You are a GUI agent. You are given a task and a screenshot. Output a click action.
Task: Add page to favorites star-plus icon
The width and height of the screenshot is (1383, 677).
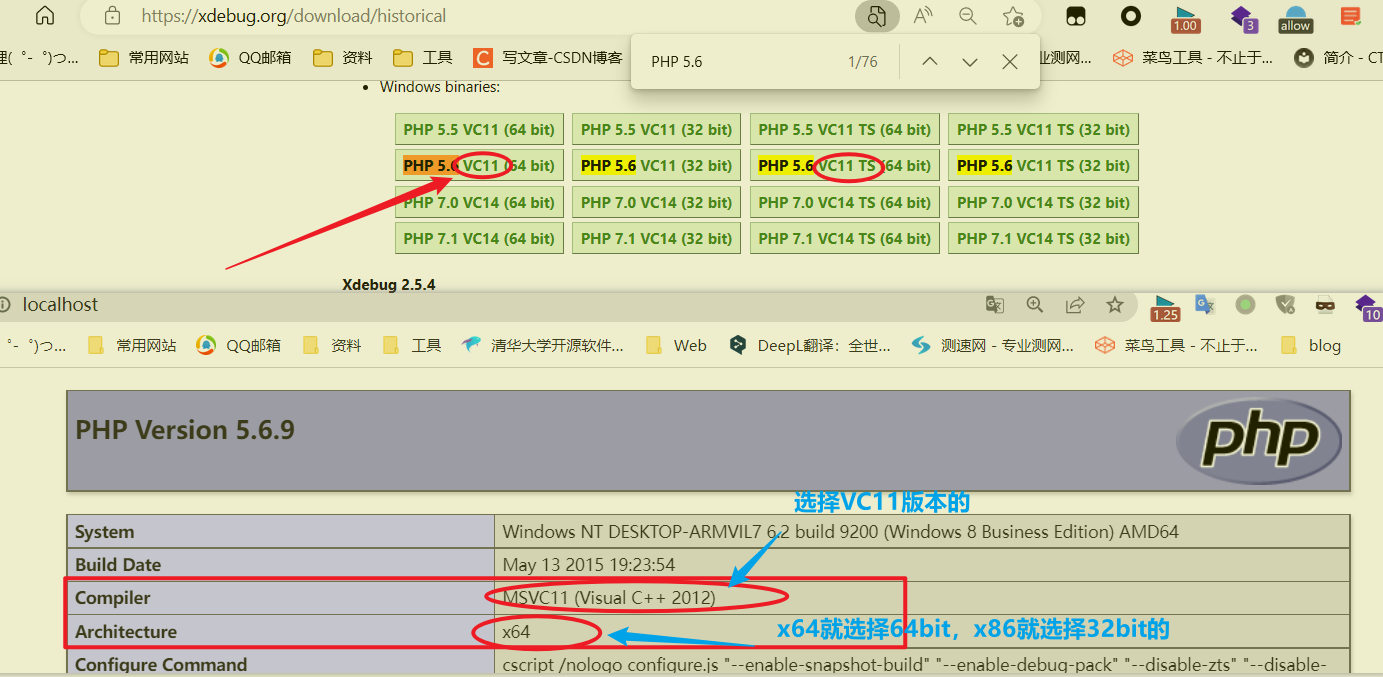click(x=1013, y=16)
